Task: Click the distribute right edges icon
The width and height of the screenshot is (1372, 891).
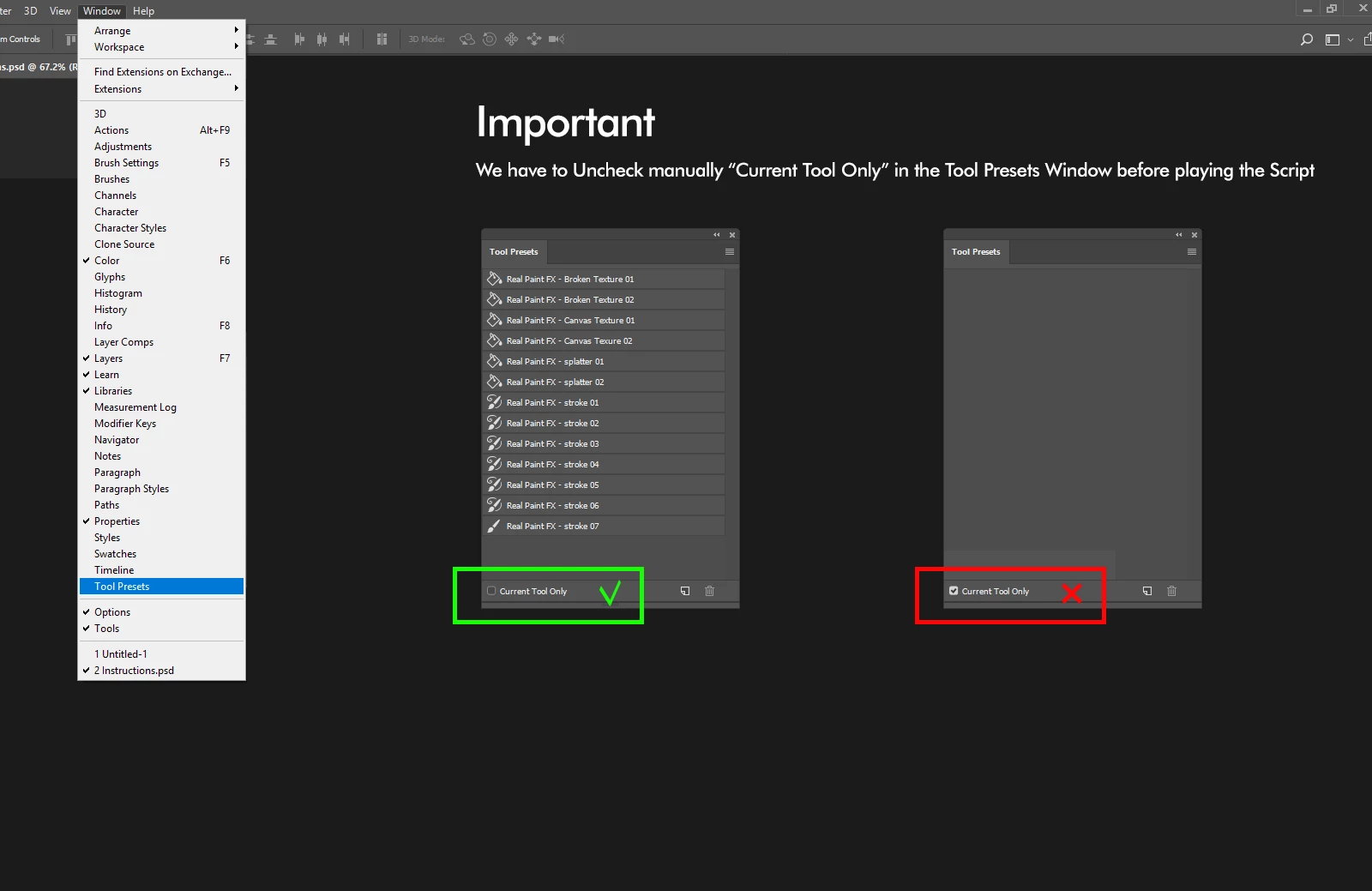Action: [x=344, y=39]
